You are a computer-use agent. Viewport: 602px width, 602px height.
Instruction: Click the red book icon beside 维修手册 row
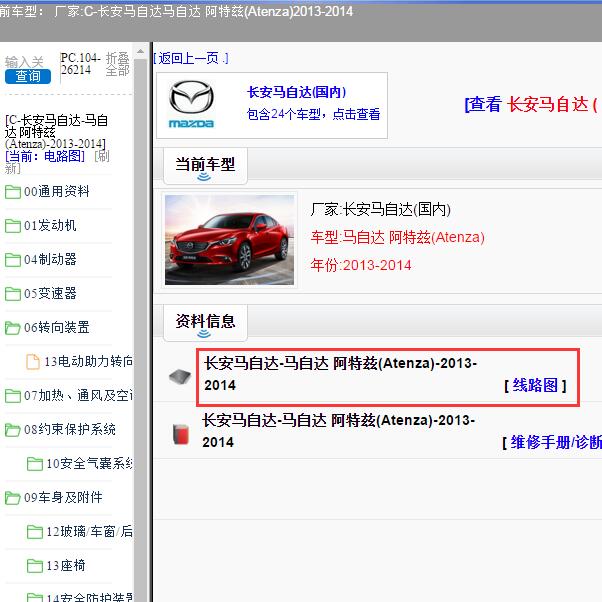(180, 434)
